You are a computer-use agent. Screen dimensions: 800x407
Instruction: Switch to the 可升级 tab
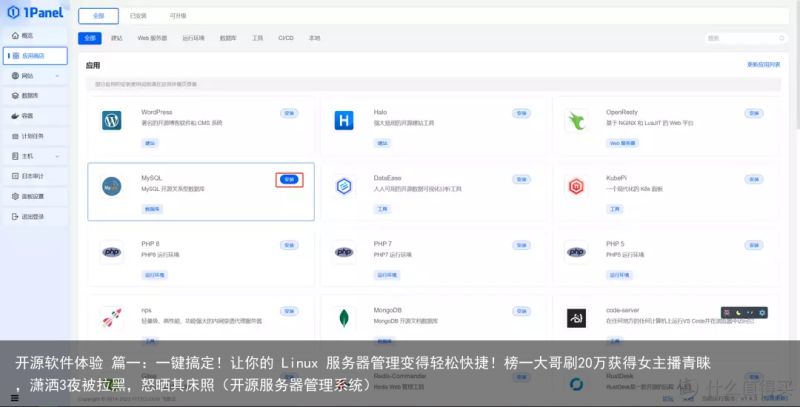pyautogui.click(x=178, y=16)
